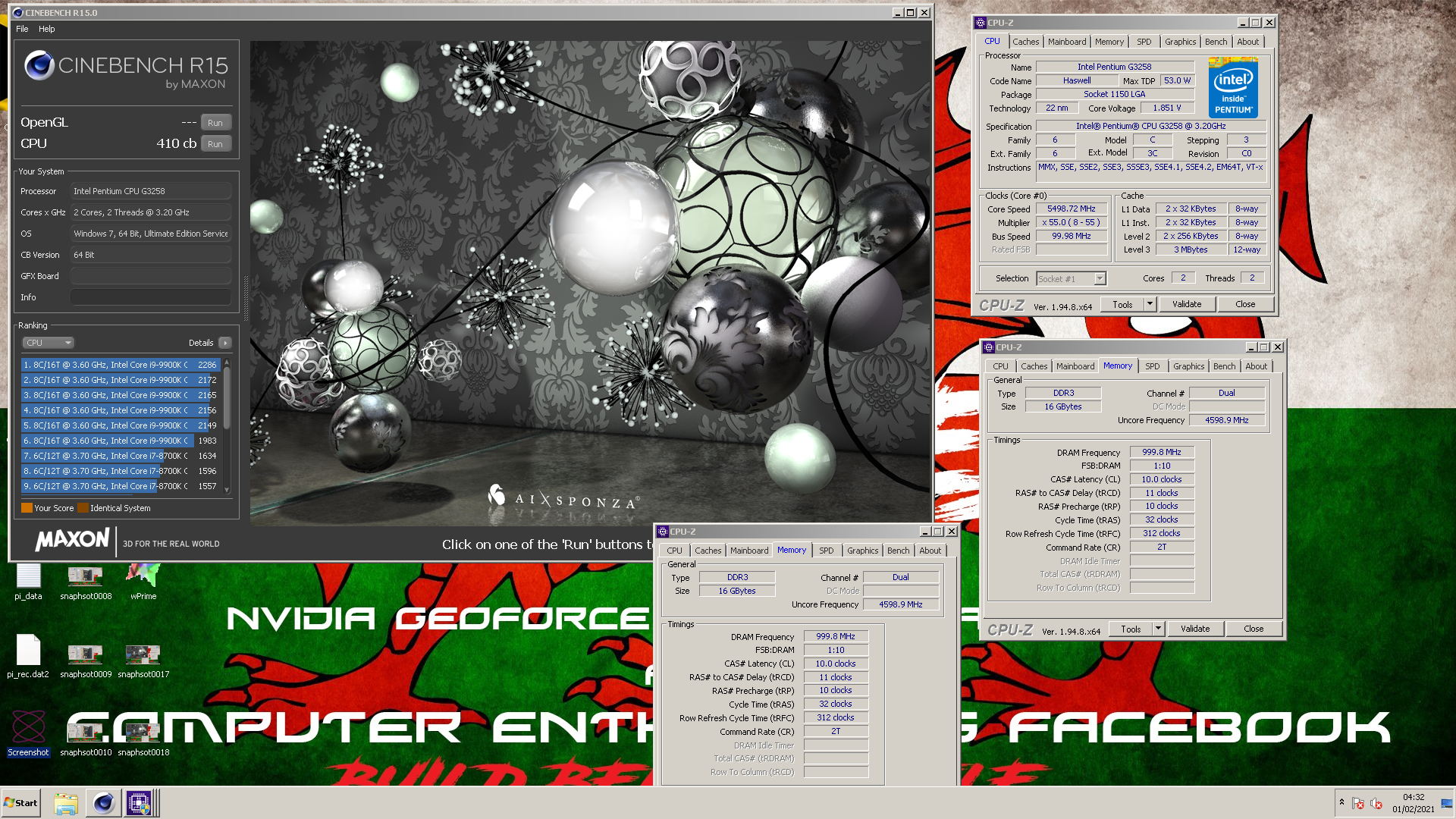This screenshot has width=1456, height=819.
Task: Open the pi_data desktop file icon
Action: tap(28, 582)
